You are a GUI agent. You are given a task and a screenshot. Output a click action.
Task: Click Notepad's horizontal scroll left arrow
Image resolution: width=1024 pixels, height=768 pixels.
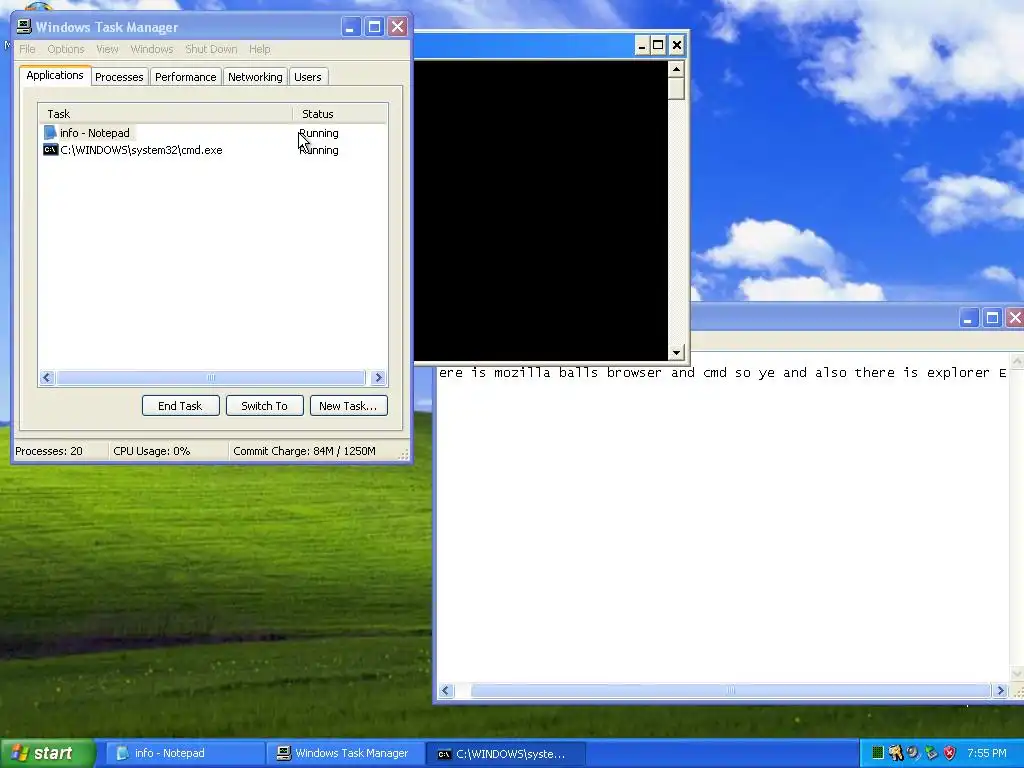click(446, 690)
